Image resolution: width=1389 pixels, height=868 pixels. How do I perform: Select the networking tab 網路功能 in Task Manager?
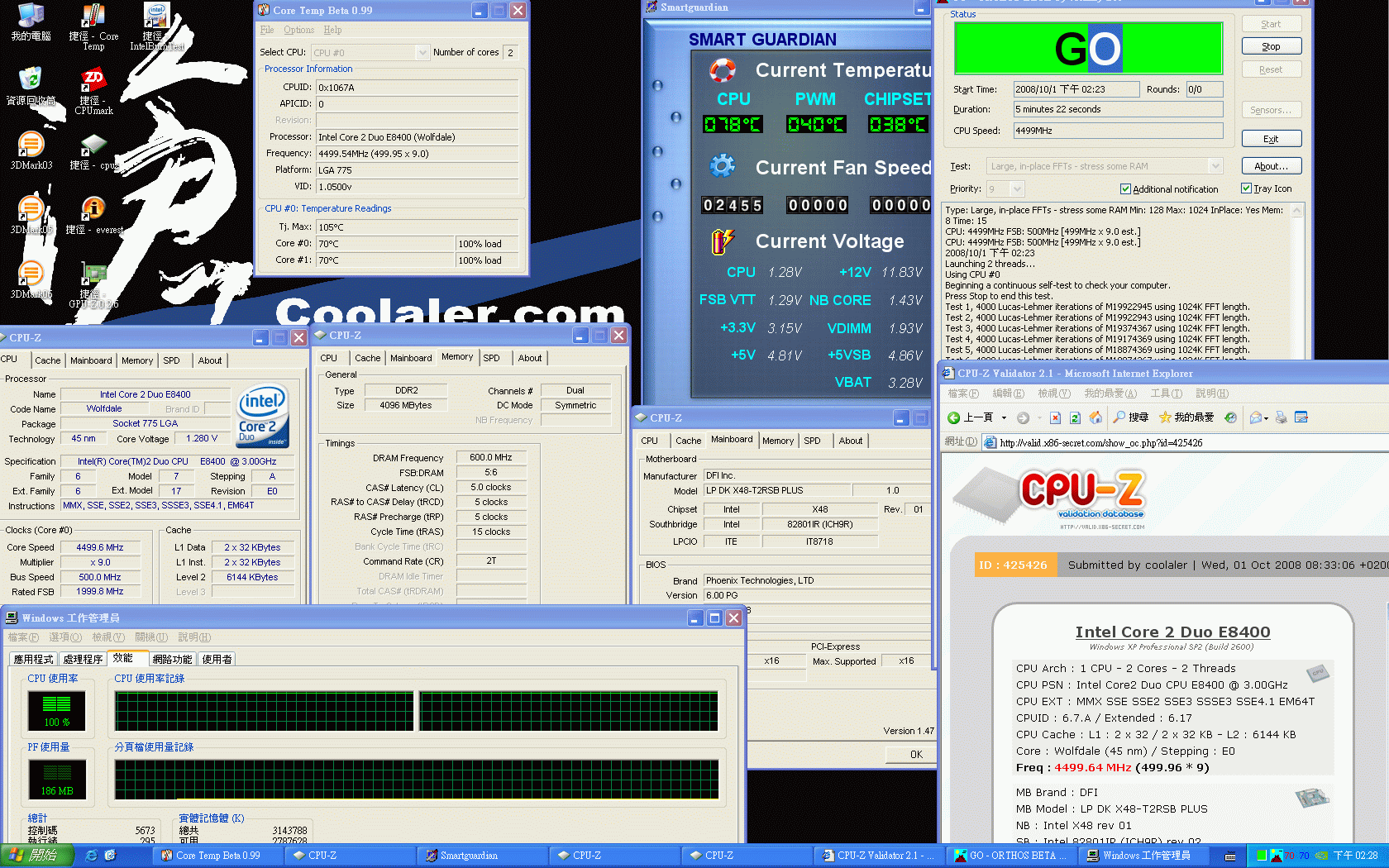pos(172,659)
